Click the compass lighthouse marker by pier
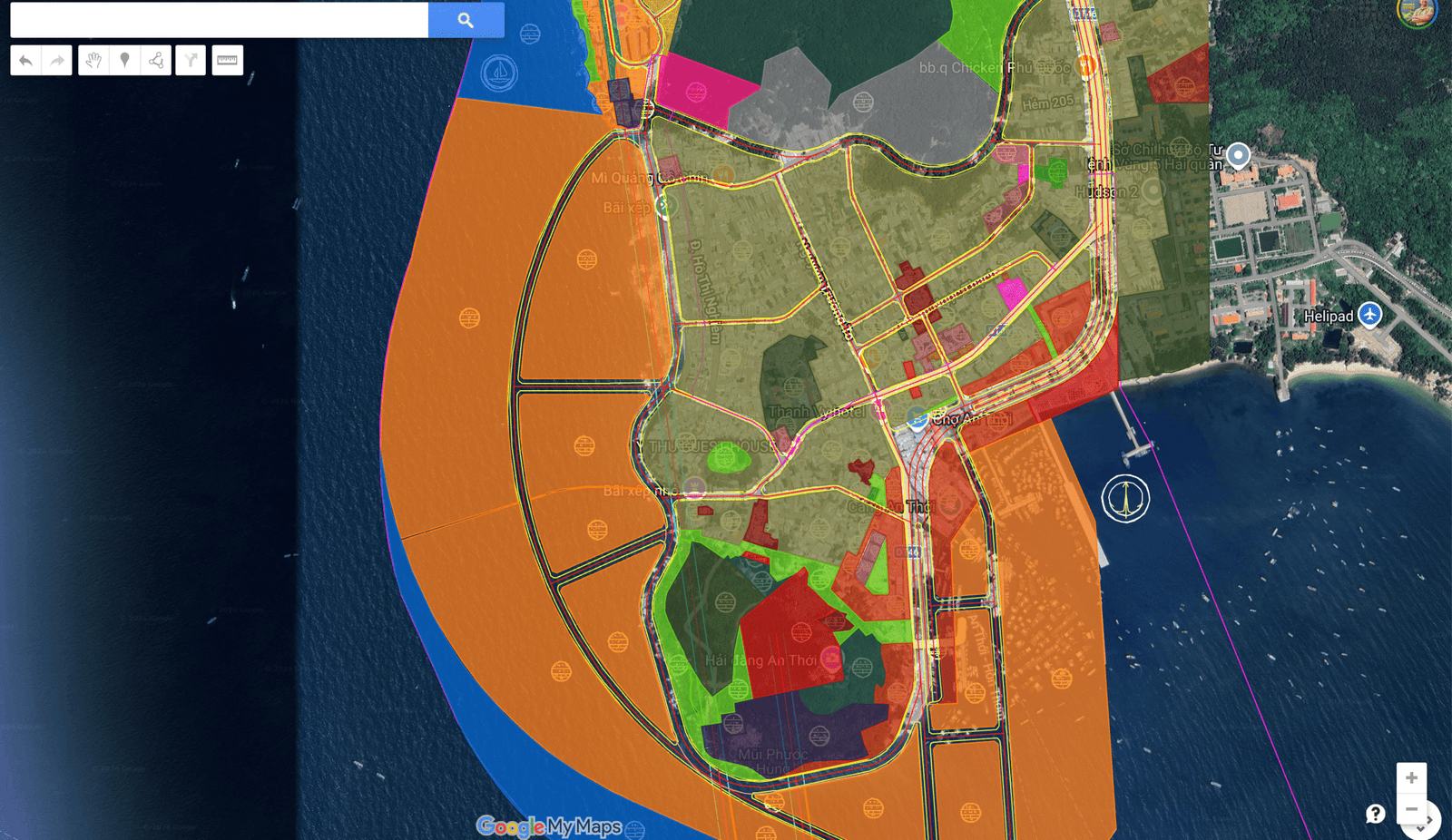This screenshot has width=1452, height=840. [1125, 498]
